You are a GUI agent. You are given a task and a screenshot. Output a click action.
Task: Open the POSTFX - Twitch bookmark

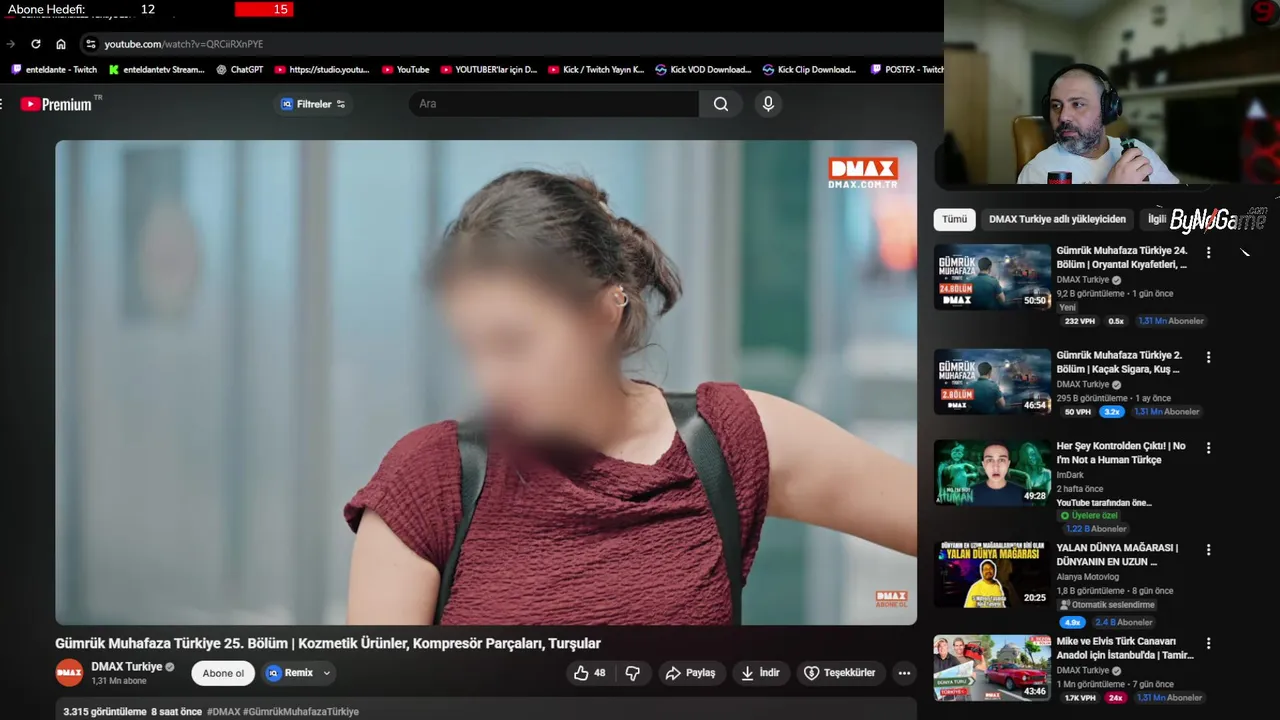(907, 70)
